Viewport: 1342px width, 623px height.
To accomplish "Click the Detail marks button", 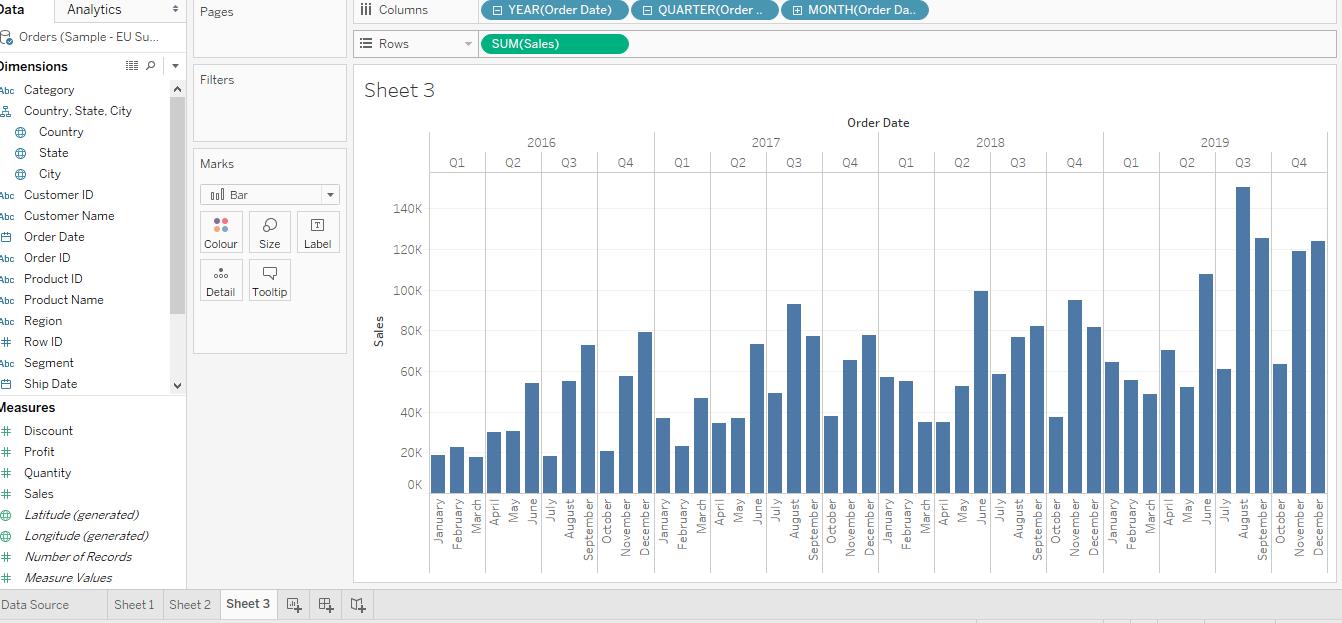I will click(x=221, y=280).
